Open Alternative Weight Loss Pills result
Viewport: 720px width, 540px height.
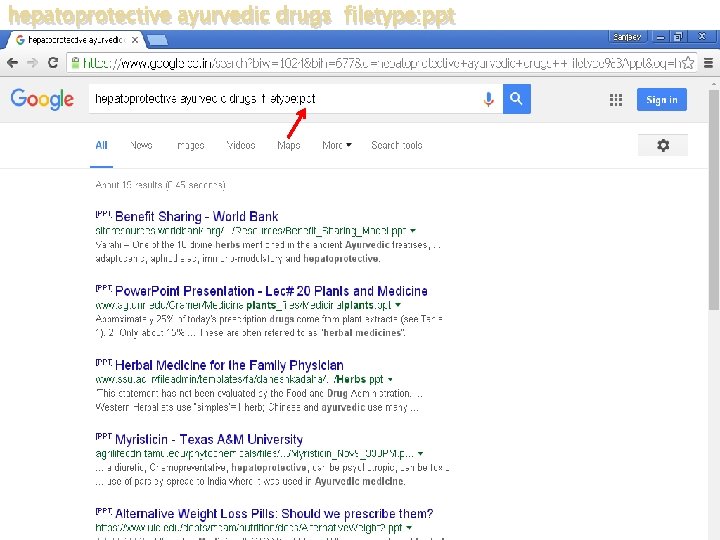click(x=274, y=513)
